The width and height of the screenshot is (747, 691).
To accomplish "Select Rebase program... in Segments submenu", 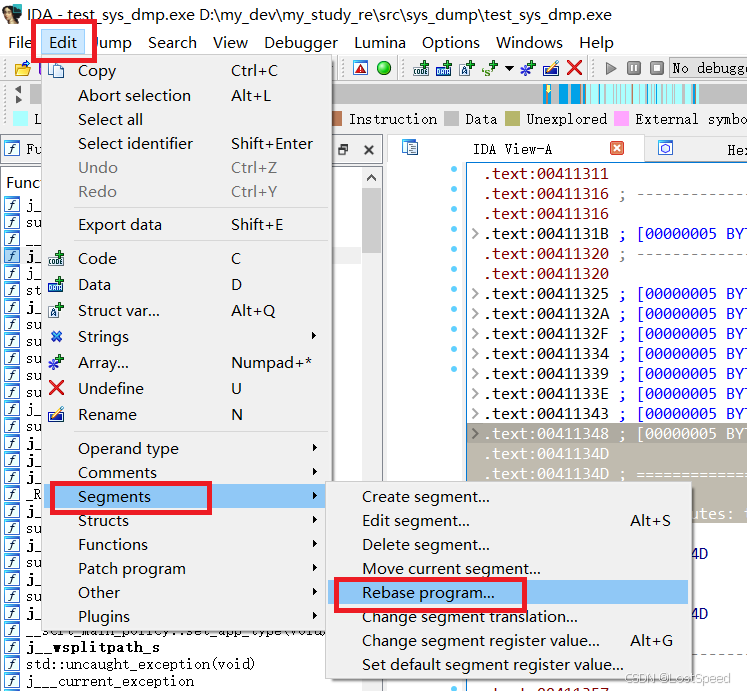I will tap(508, 592).
